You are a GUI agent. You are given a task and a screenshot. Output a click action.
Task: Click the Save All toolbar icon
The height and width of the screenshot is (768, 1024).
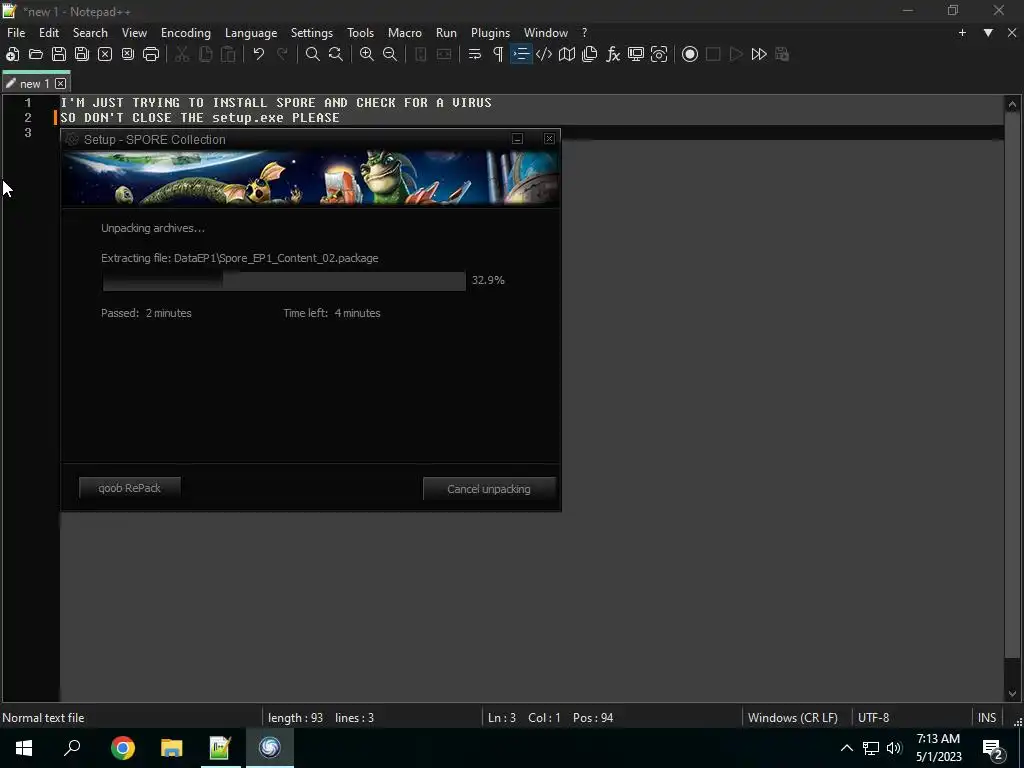[82, 54]
